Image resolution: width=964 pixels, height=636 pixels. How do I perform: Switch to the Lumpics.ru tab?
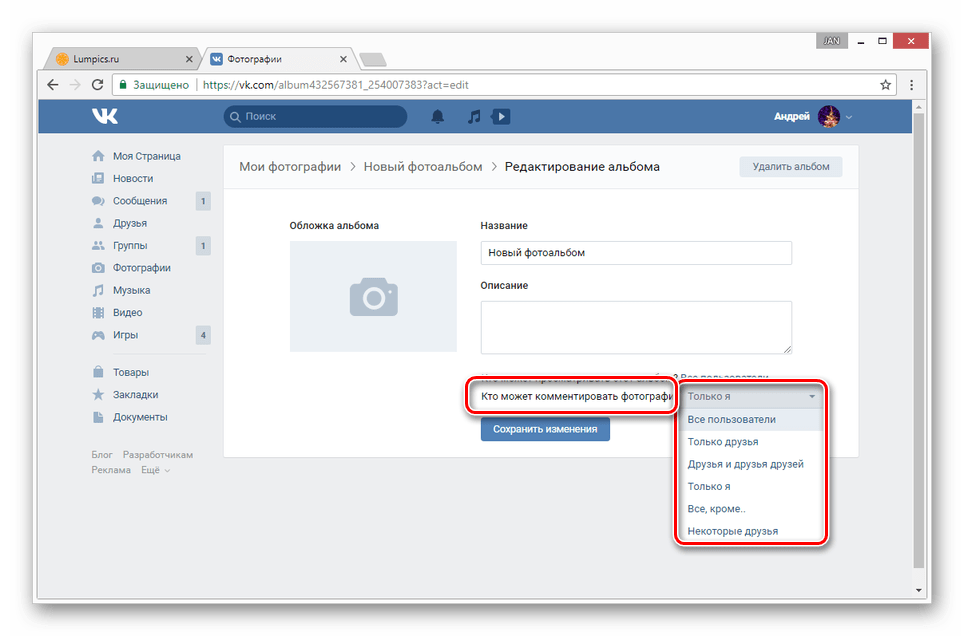pos(120,59)
